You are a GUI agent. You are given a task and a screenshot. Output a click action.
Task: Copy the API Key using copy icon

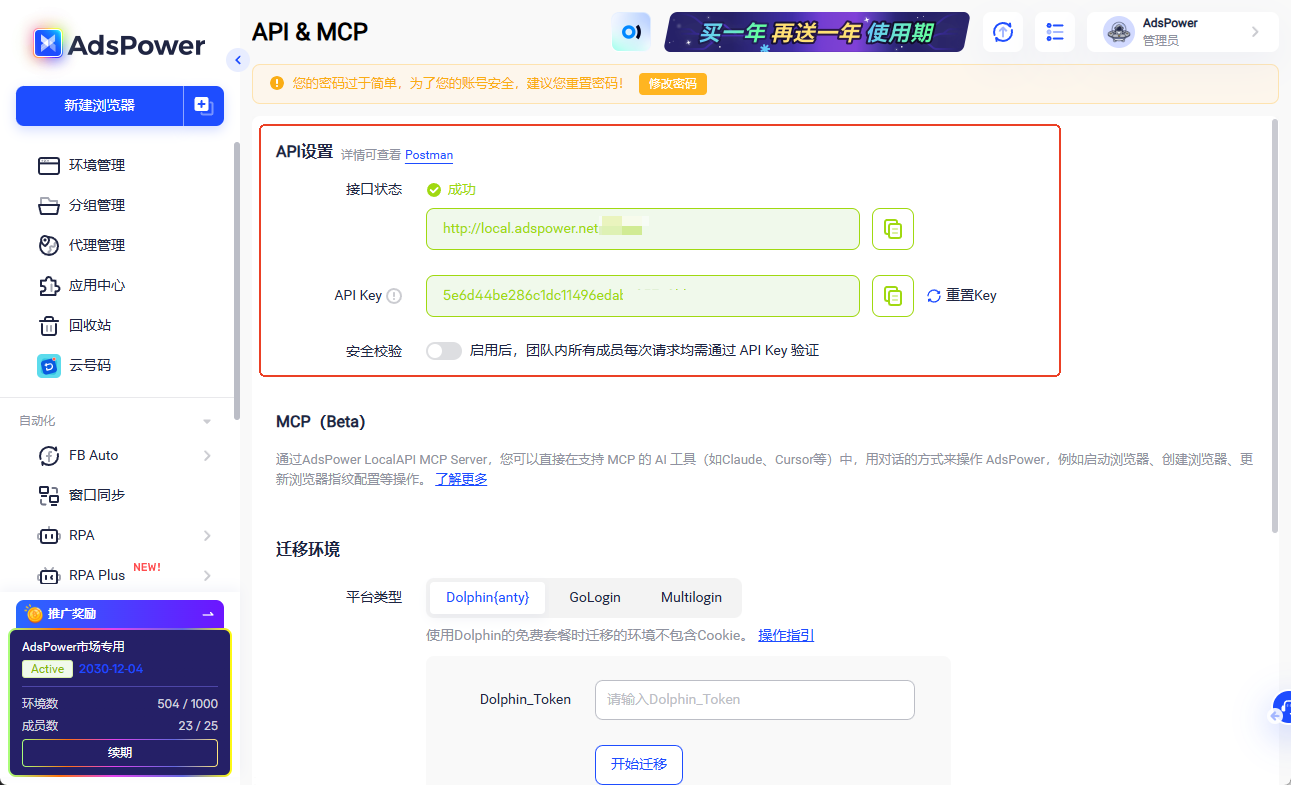(x=892, y=296)
